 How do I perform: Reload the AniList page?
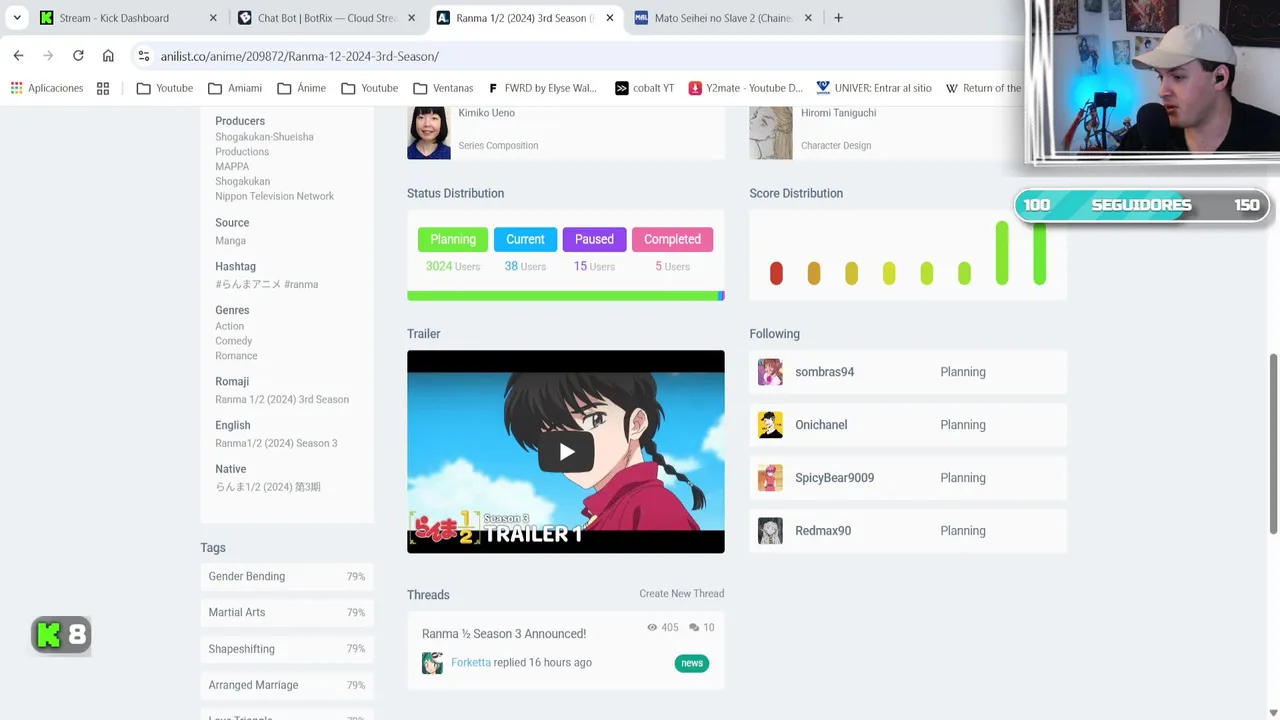[x=78, y=56]
